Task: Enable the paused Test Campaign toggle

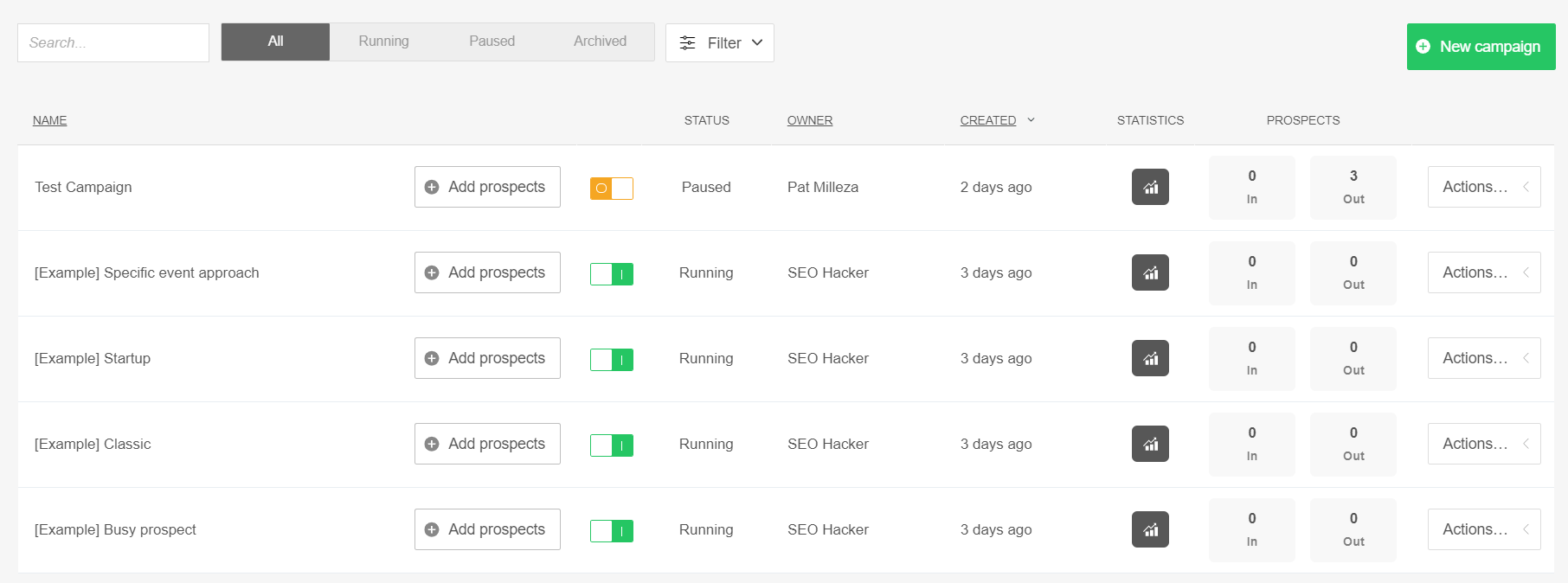Action: 612,188
